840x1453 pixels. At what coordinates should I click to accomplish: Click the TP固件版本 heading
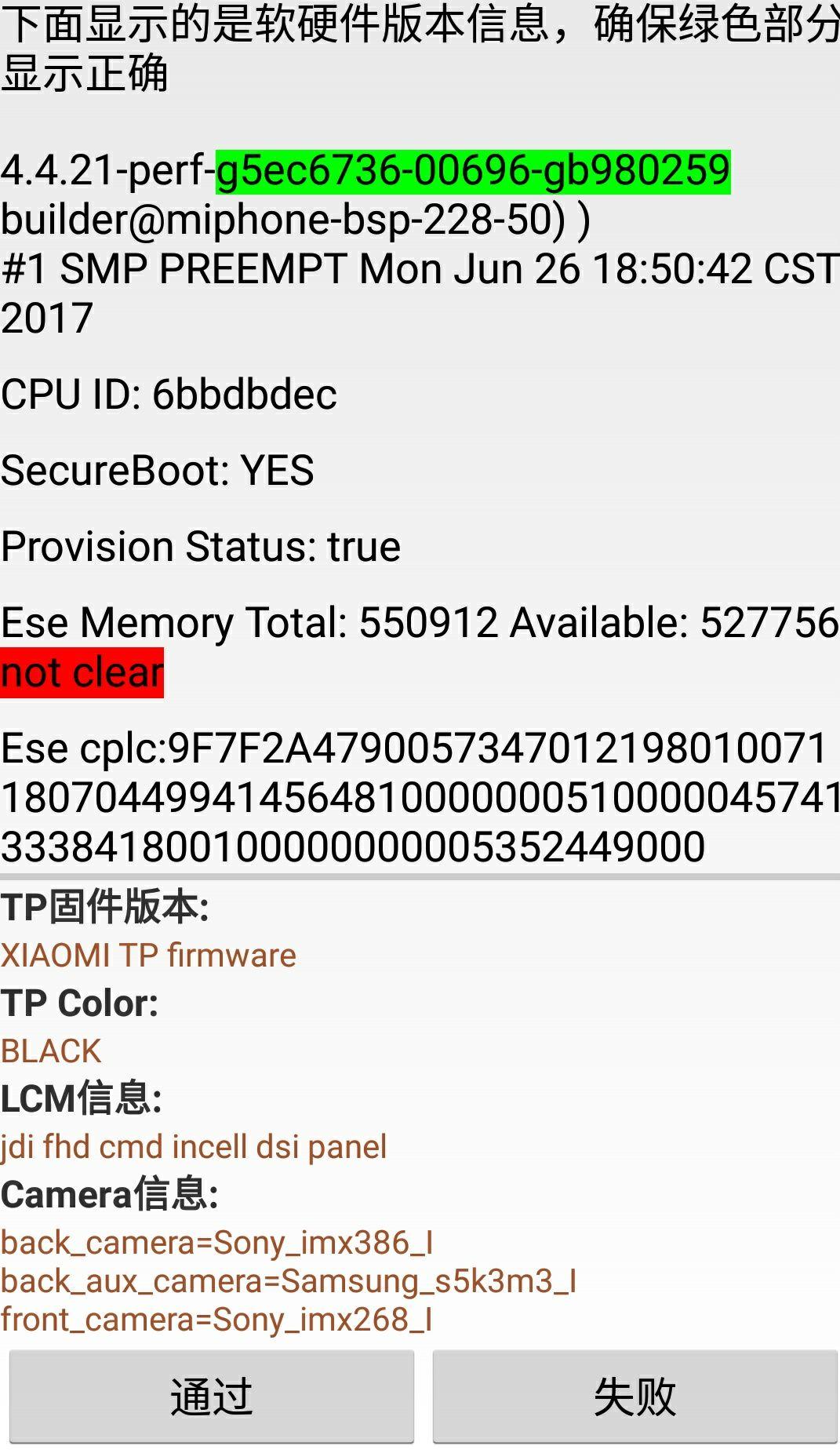[105, 907]
